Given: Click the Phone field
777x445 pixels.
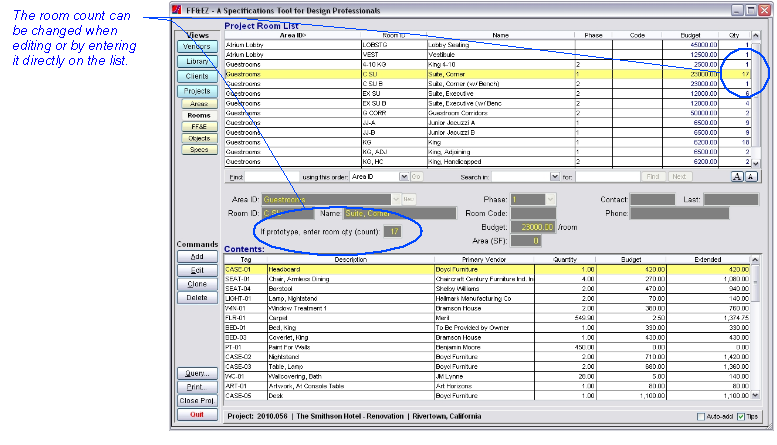Looking at the screenshot, I should (679, 214).
